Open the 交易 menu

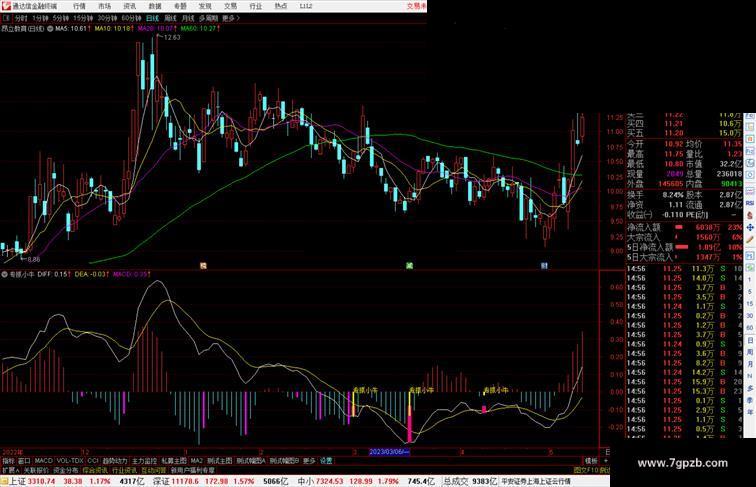(230, 6)
